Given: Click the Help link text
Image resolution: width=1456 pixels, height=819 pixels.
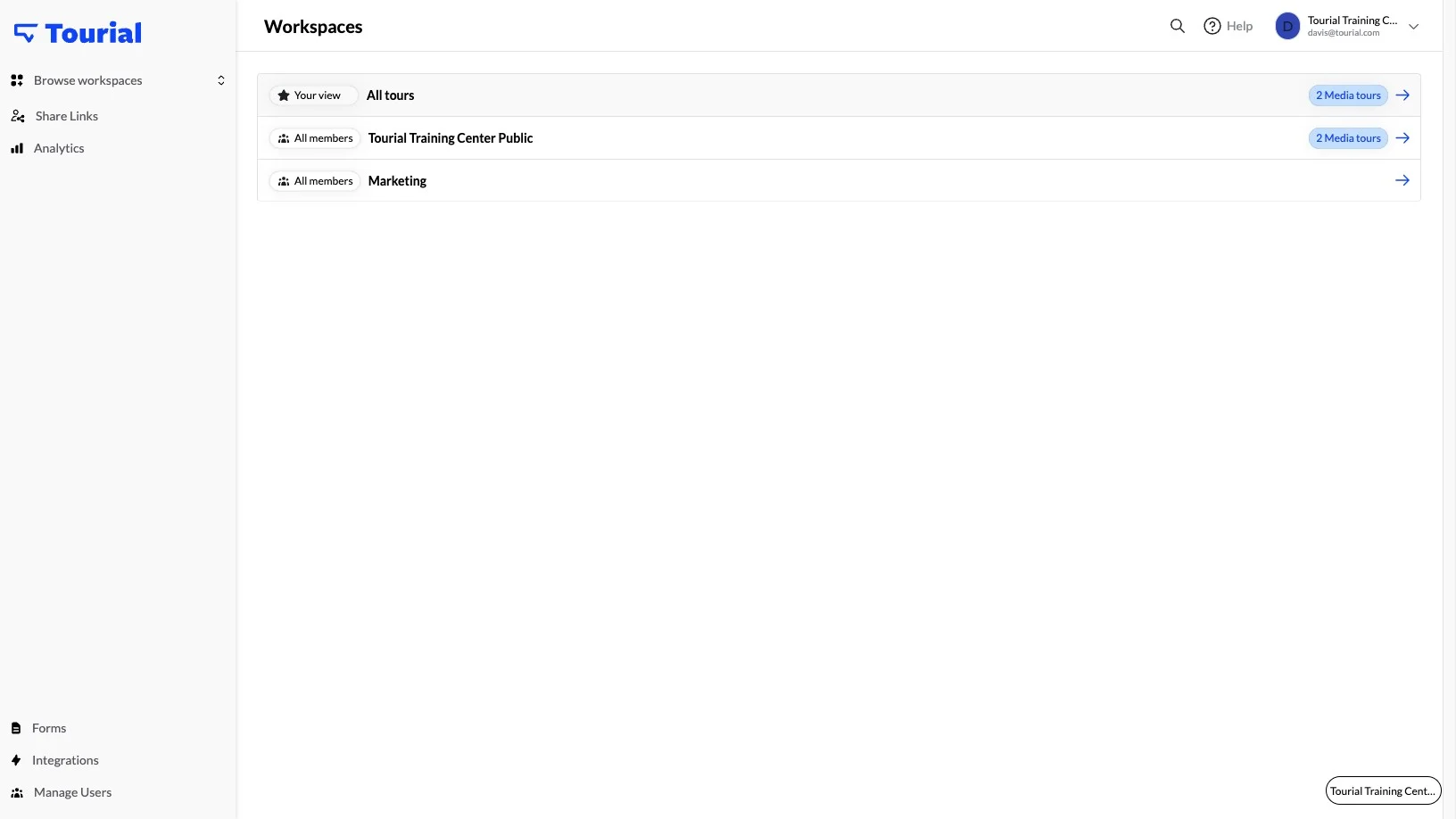Looking at the screenshot, I should point(1239,26).
